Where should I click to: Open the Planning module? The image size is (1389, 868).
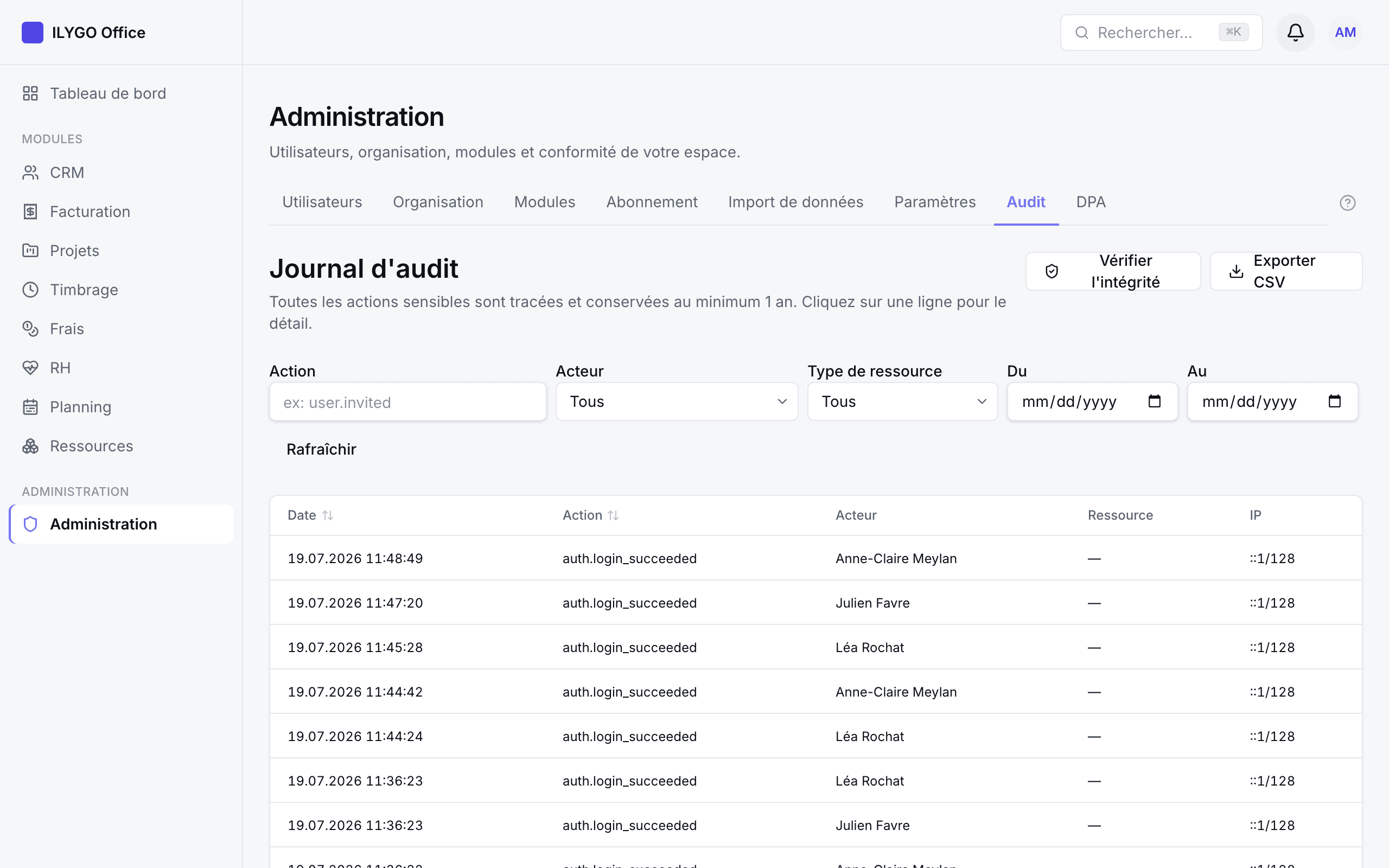point(121,406)
